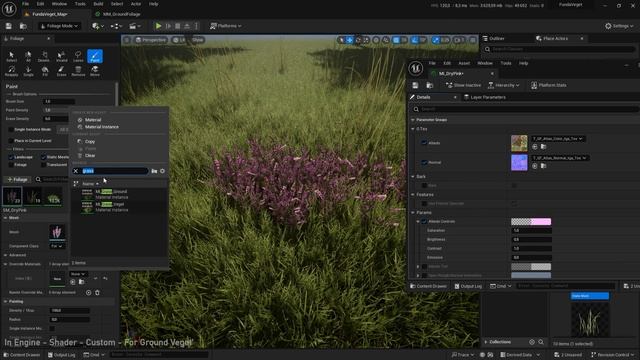Select the foliage Deselect tool
Image resolution: width=640 pixels, height=360 pixels.
click(x=44, y=56)
